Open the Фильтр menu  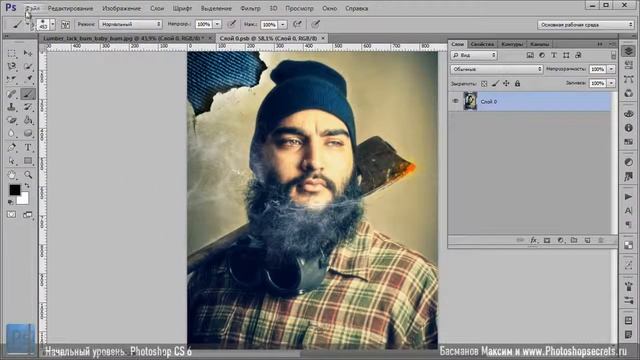click(250, 8)
